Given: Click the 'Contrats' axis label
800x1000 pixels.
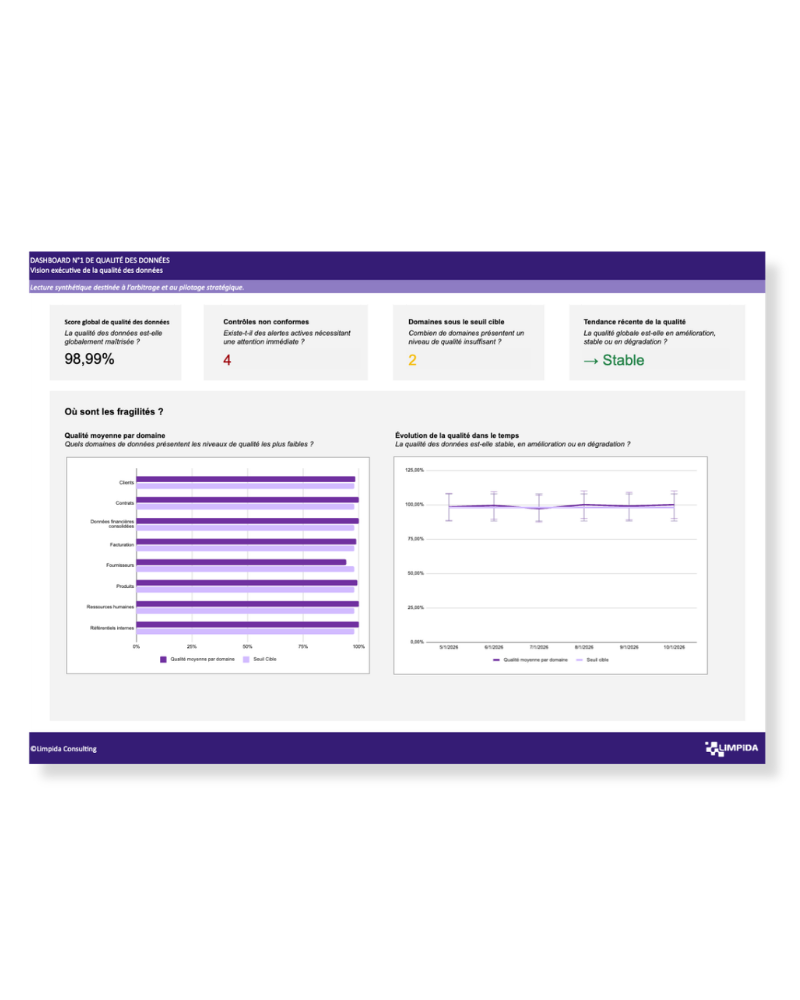Looking at the screenshot, I should pos(124,503).
